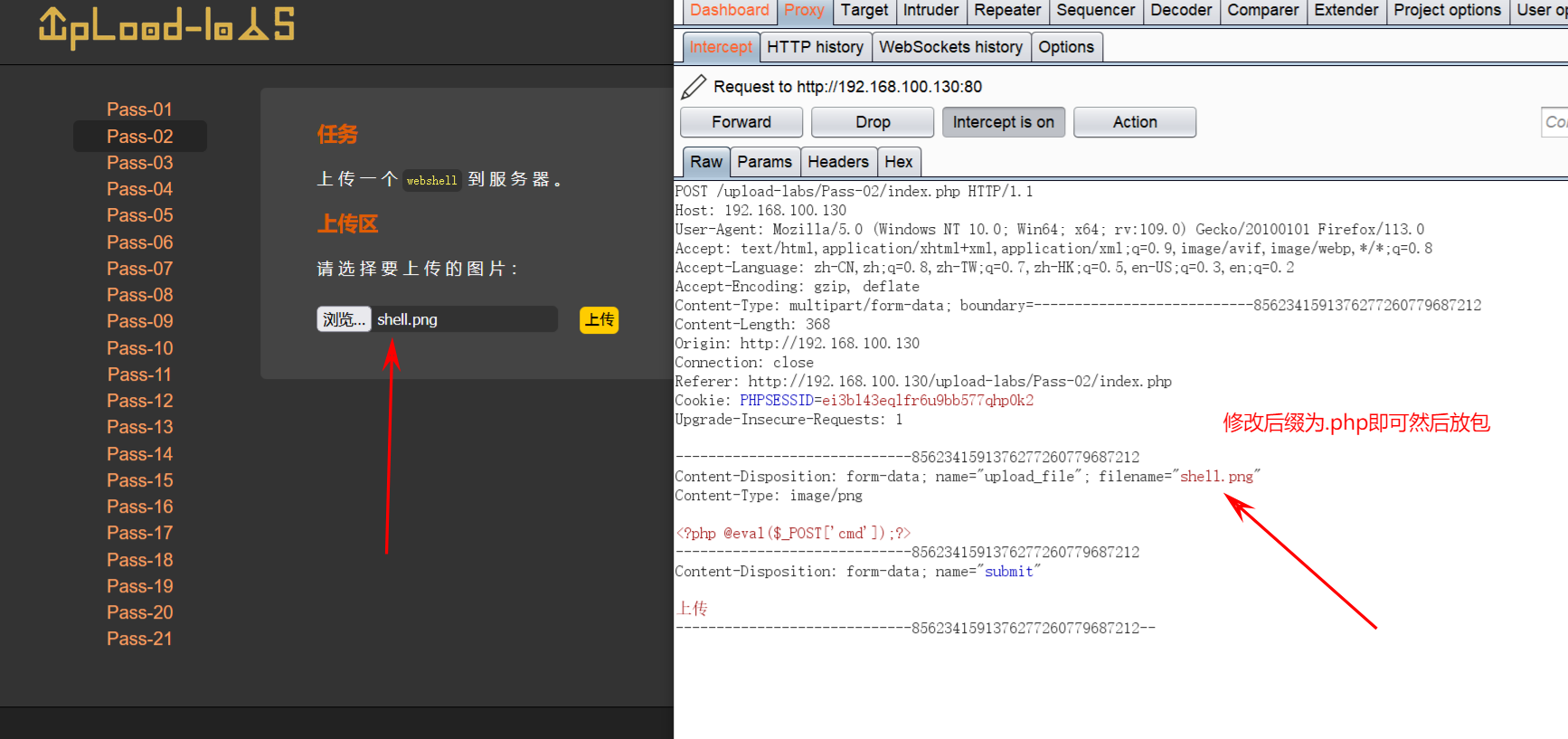Screen dimensions: 1568x739
Task: Open Pass-12 in the sidebar
Action: point(139,401)
